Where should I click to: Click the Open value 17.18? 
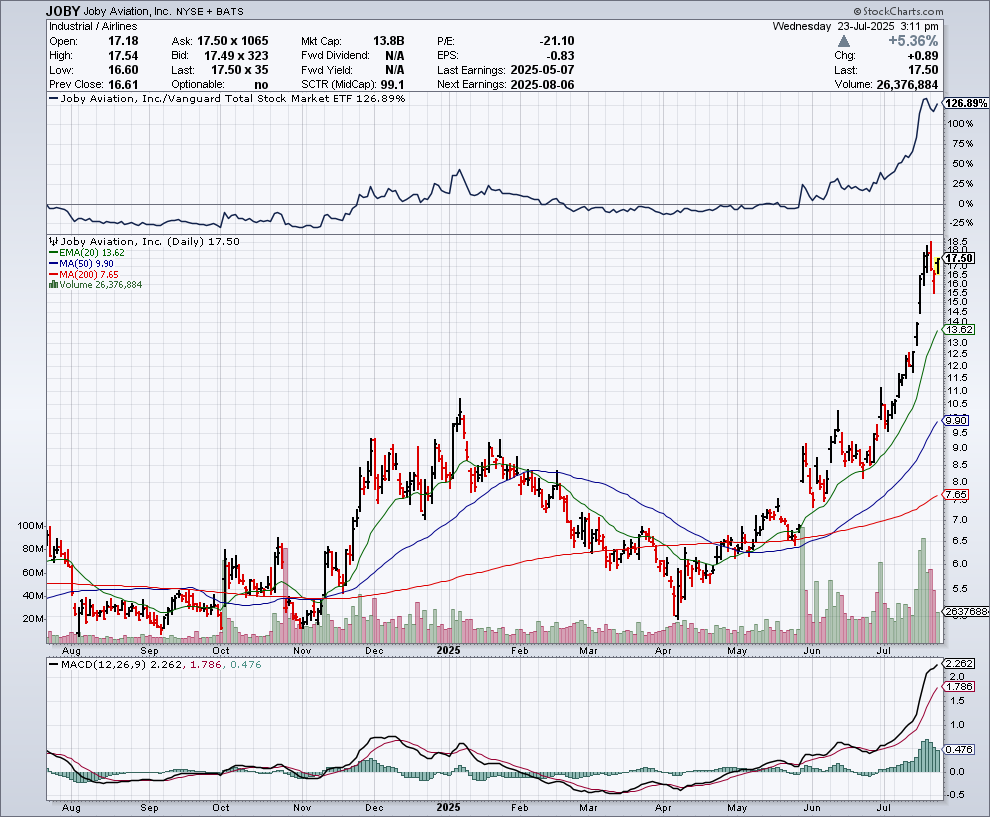pyautogui.click(x=123, y=41)
